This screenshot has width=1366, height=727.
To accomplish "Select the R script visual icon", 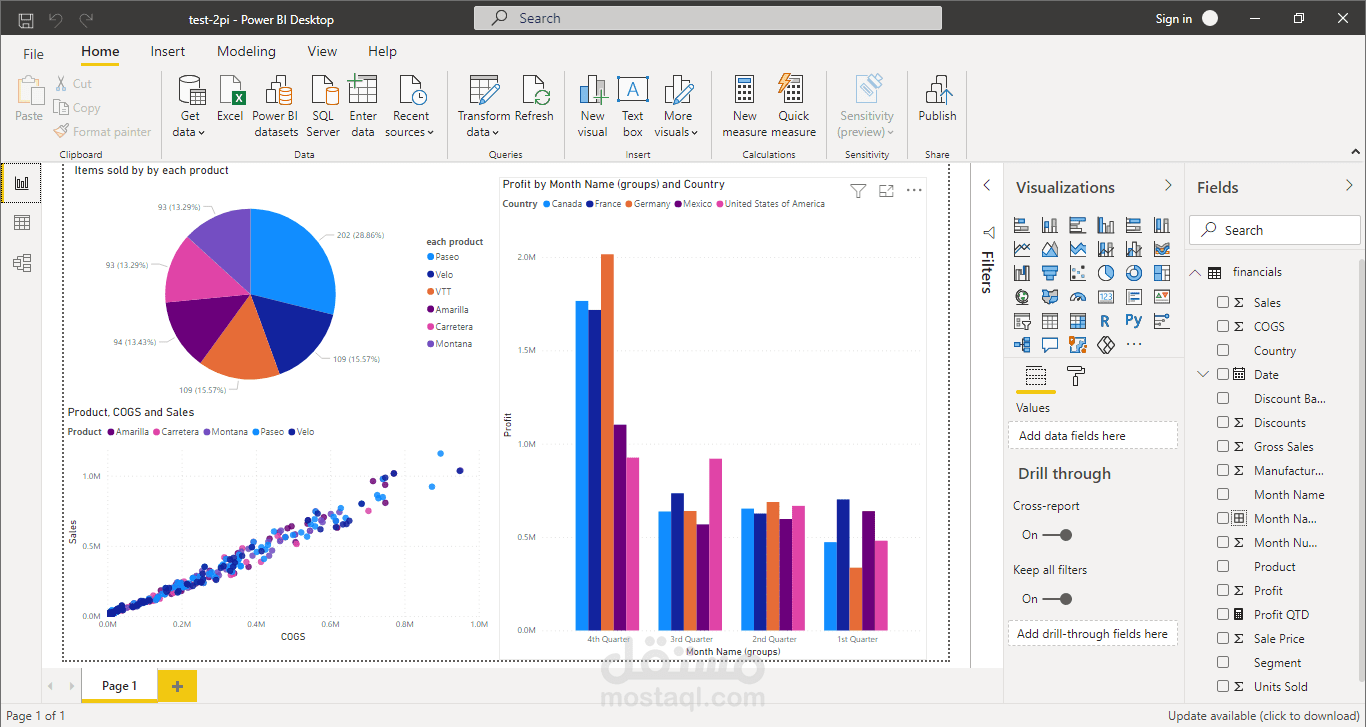I will [x=1104, y=321].
